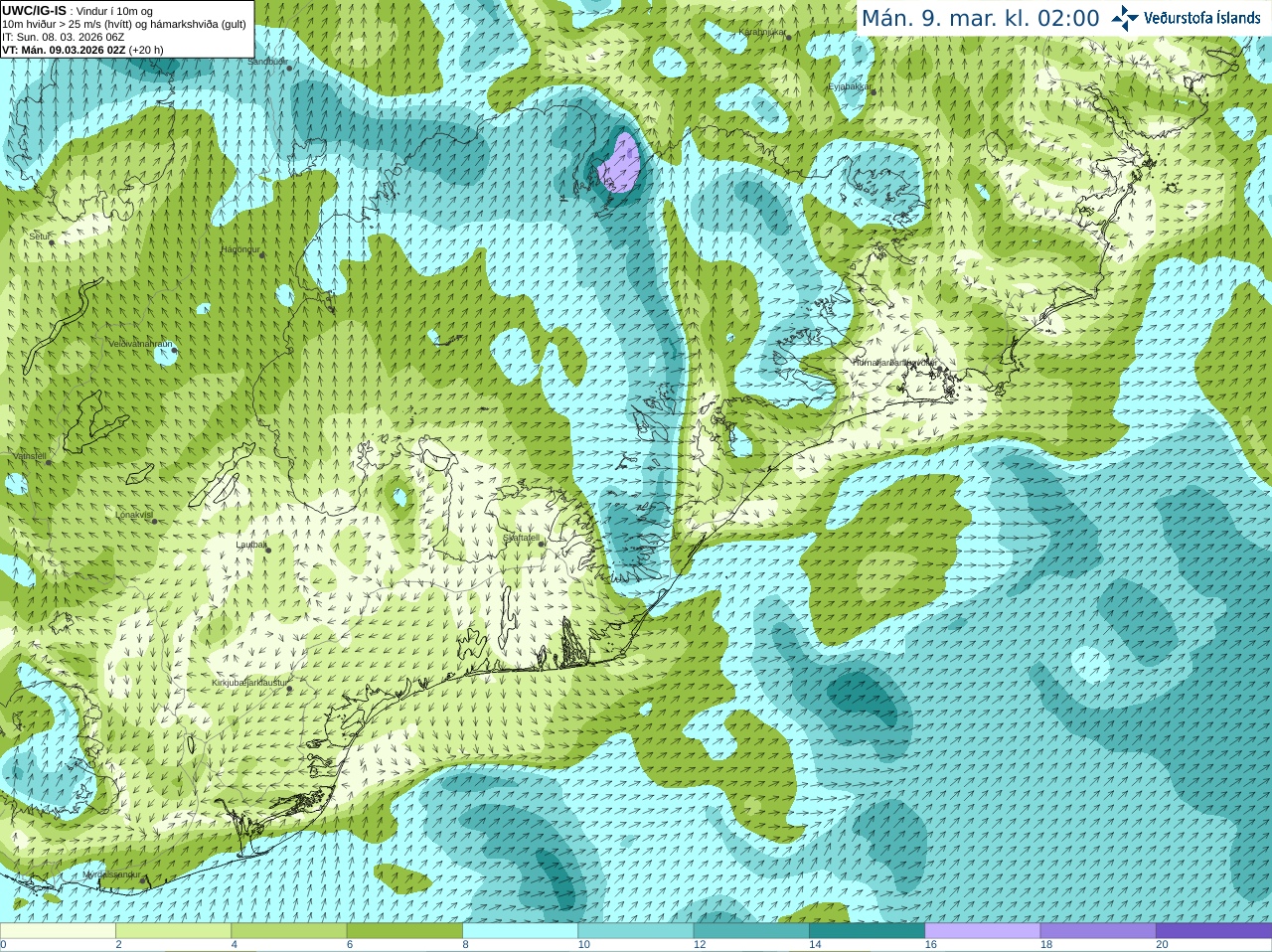
Task: Click the Kirkjubæjarklaustur station label
Action: coord(249,684)
